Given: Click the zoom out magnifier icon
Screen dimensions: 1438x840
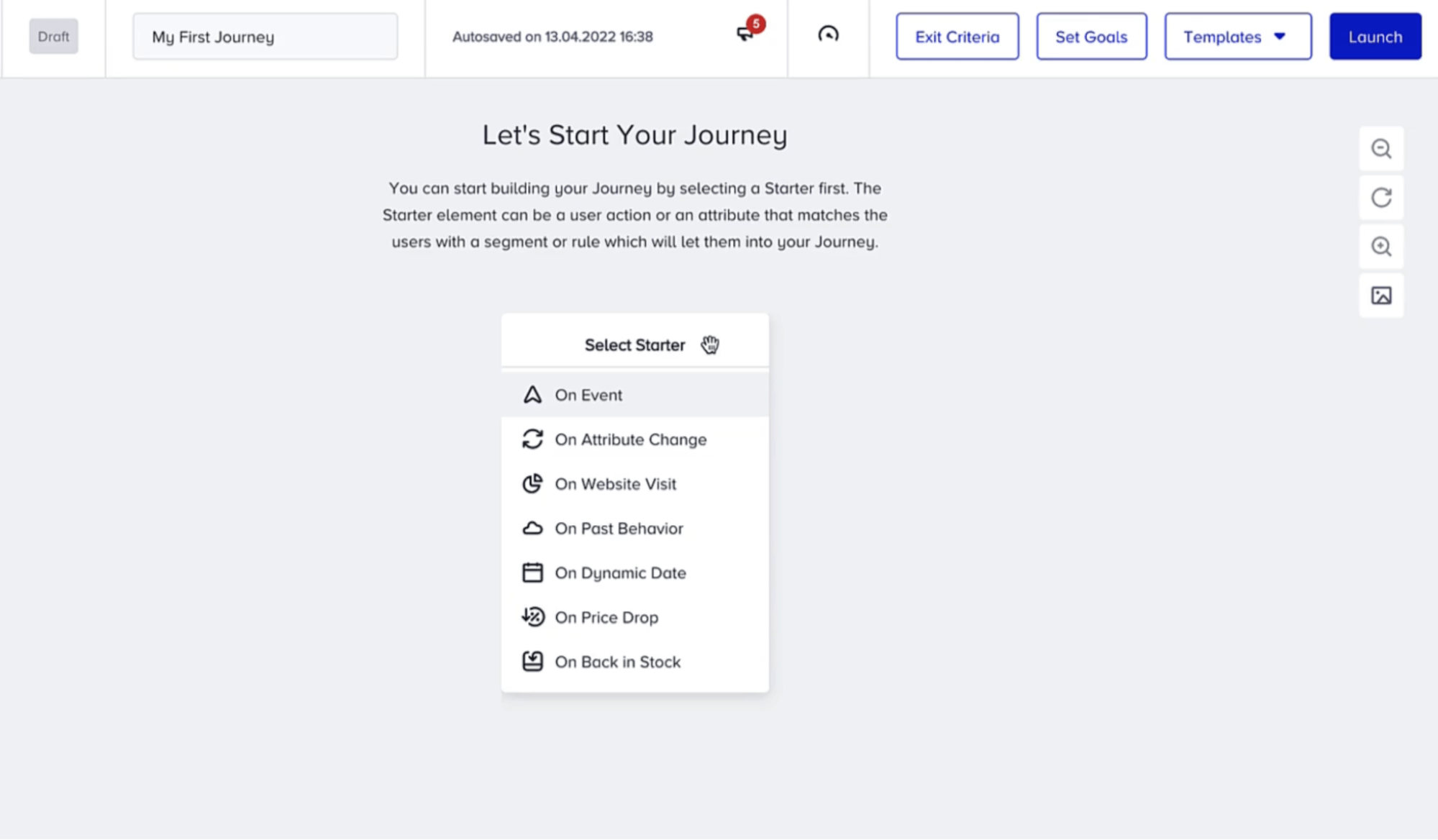Looking at the screenshot, I should [x=1381, y=148].
